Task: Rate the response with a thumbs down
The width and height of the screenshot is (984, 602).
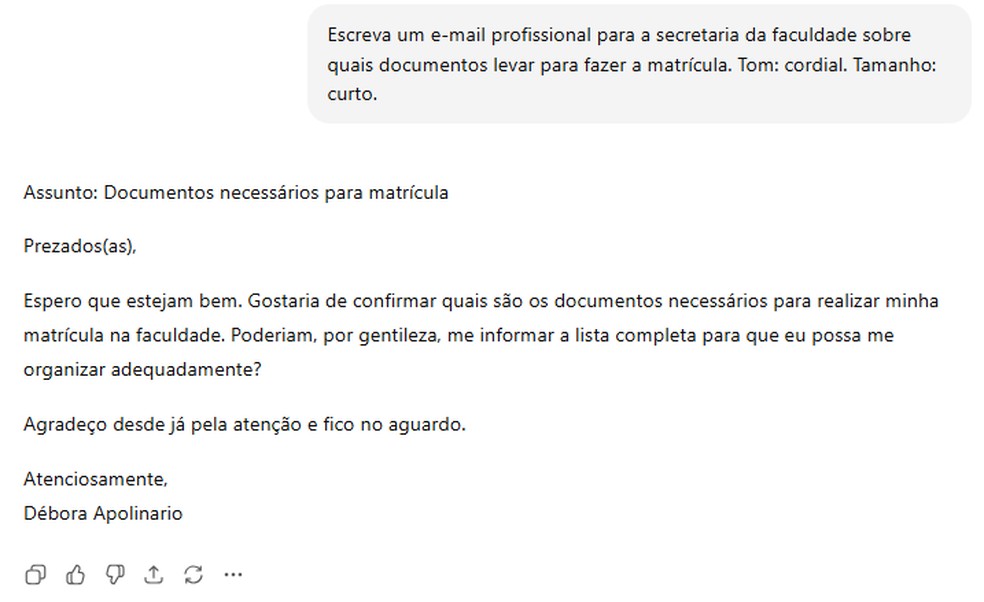Action: [x=116, y=575]
